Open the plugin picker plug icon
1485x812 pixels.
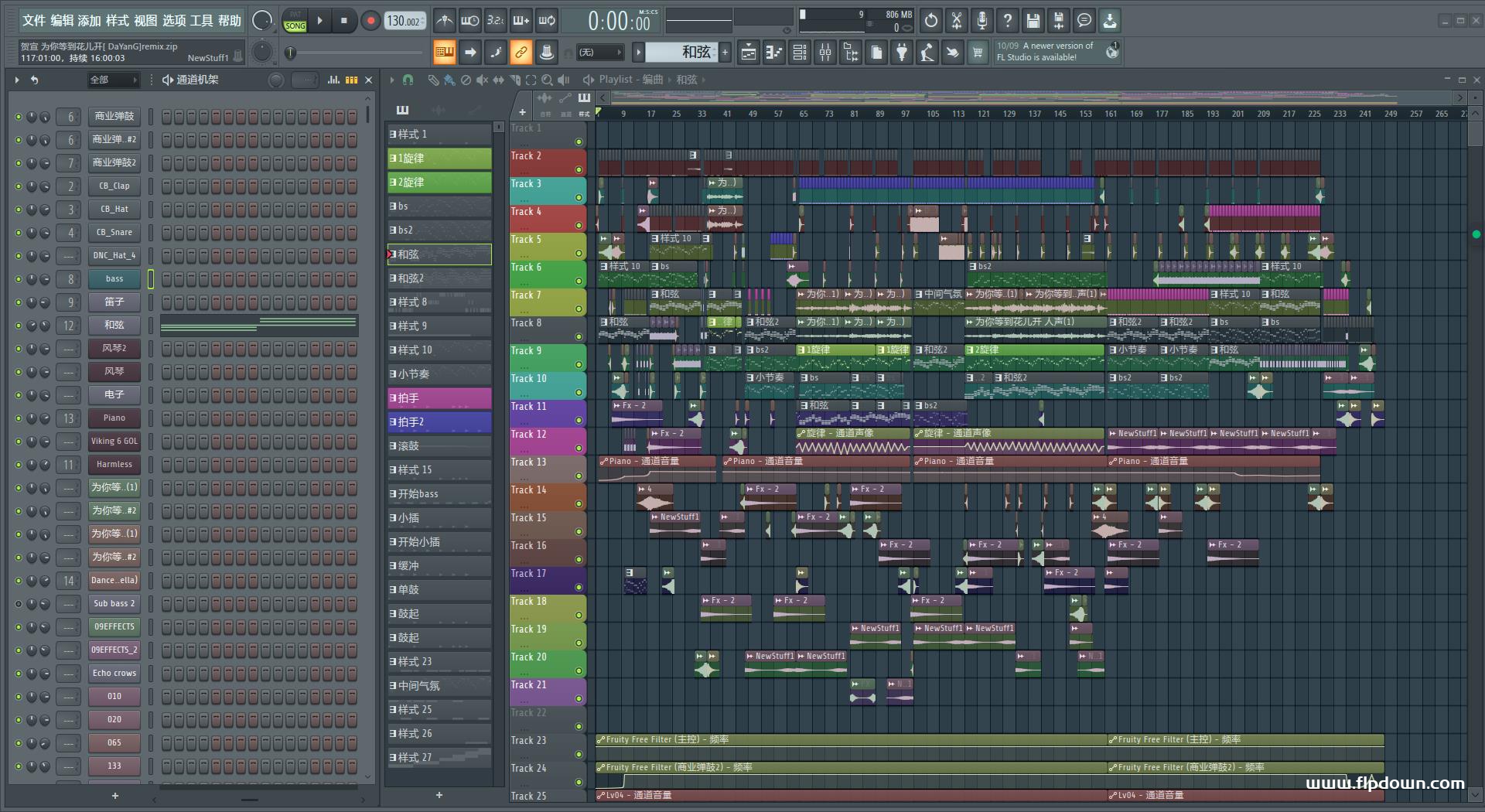(x=902, y=53)
